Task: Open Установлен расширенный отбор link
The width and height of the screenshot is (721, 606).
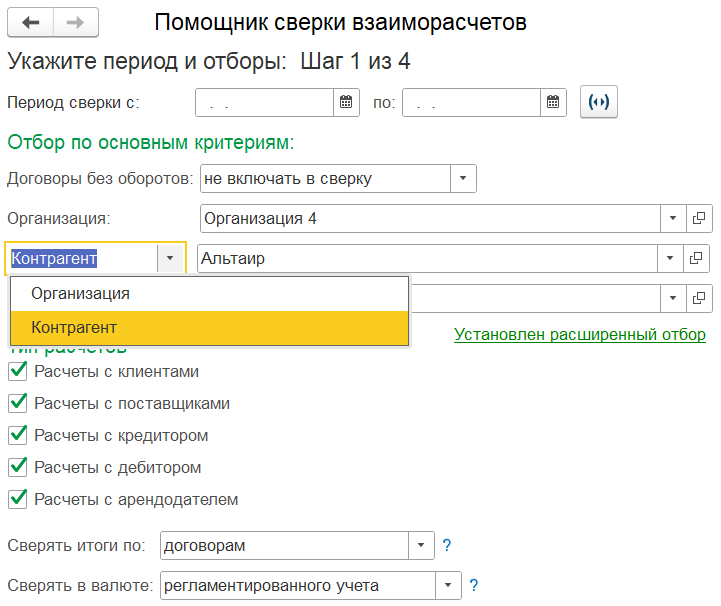Action: click(x=579, y=335)
